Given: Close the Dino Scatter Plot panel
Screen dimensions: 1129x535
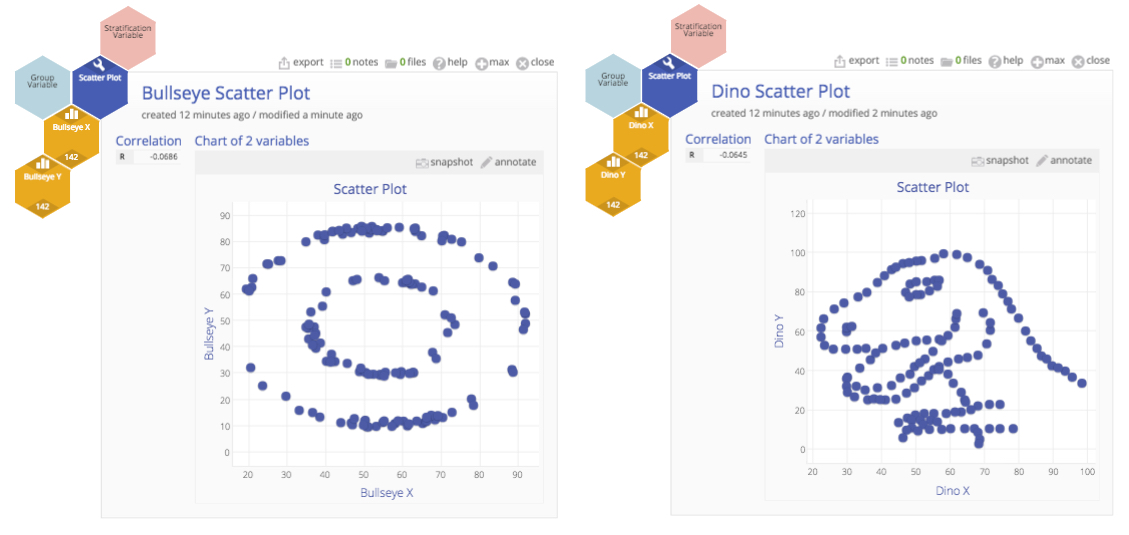Looking at the screenshot, I should [x=1091, y=61].
